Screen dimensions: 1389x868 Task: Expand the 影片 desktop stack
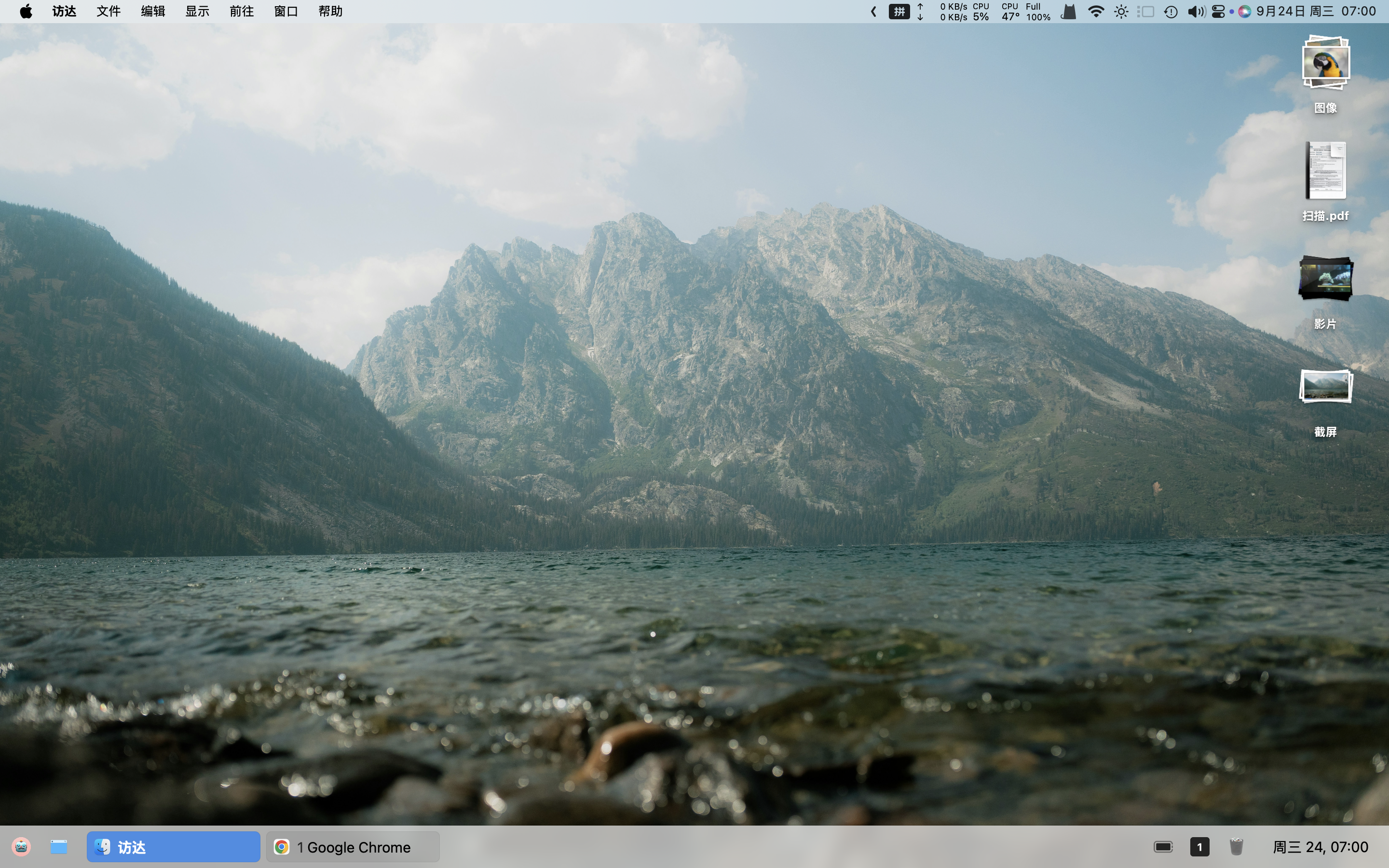pos(1325,278)
